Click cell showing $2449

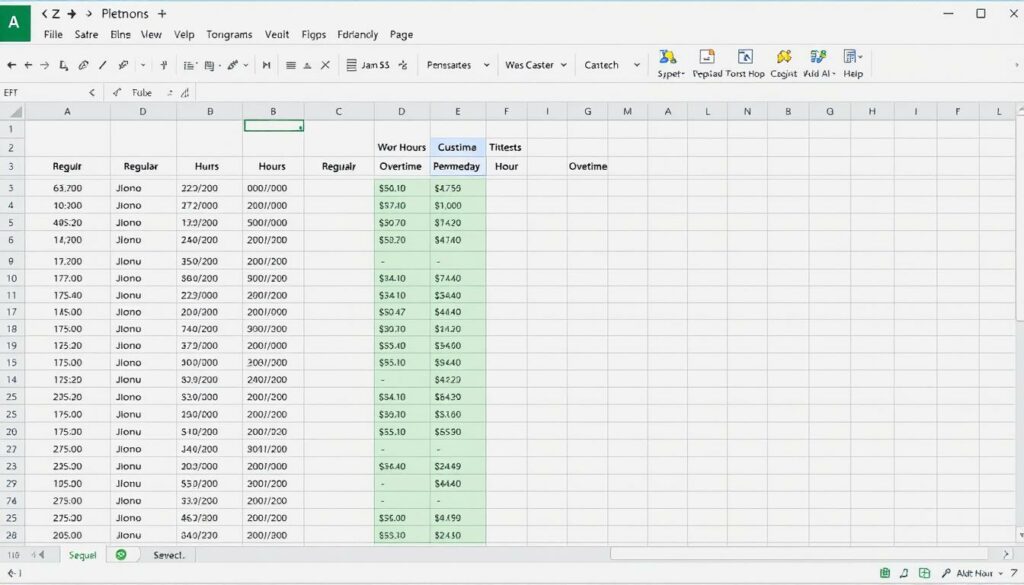[457, 466]
